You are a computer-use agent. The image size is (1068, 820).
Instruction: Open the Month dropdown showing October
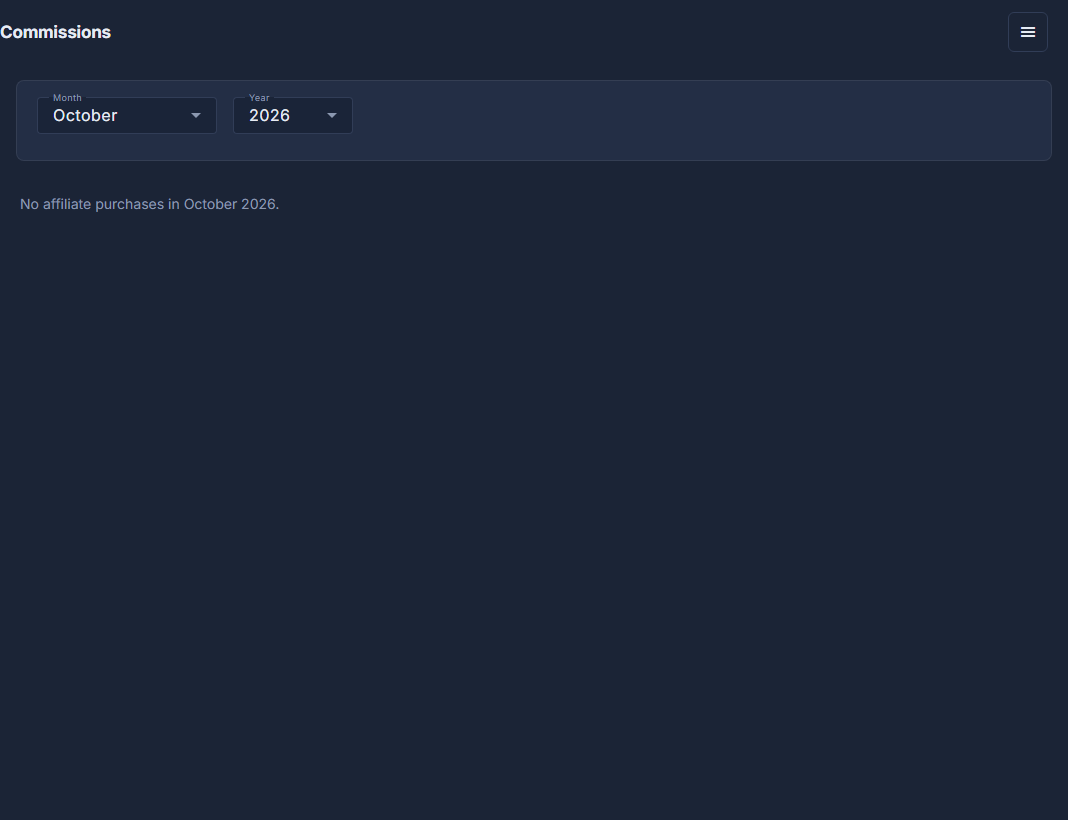click(127, 116)
